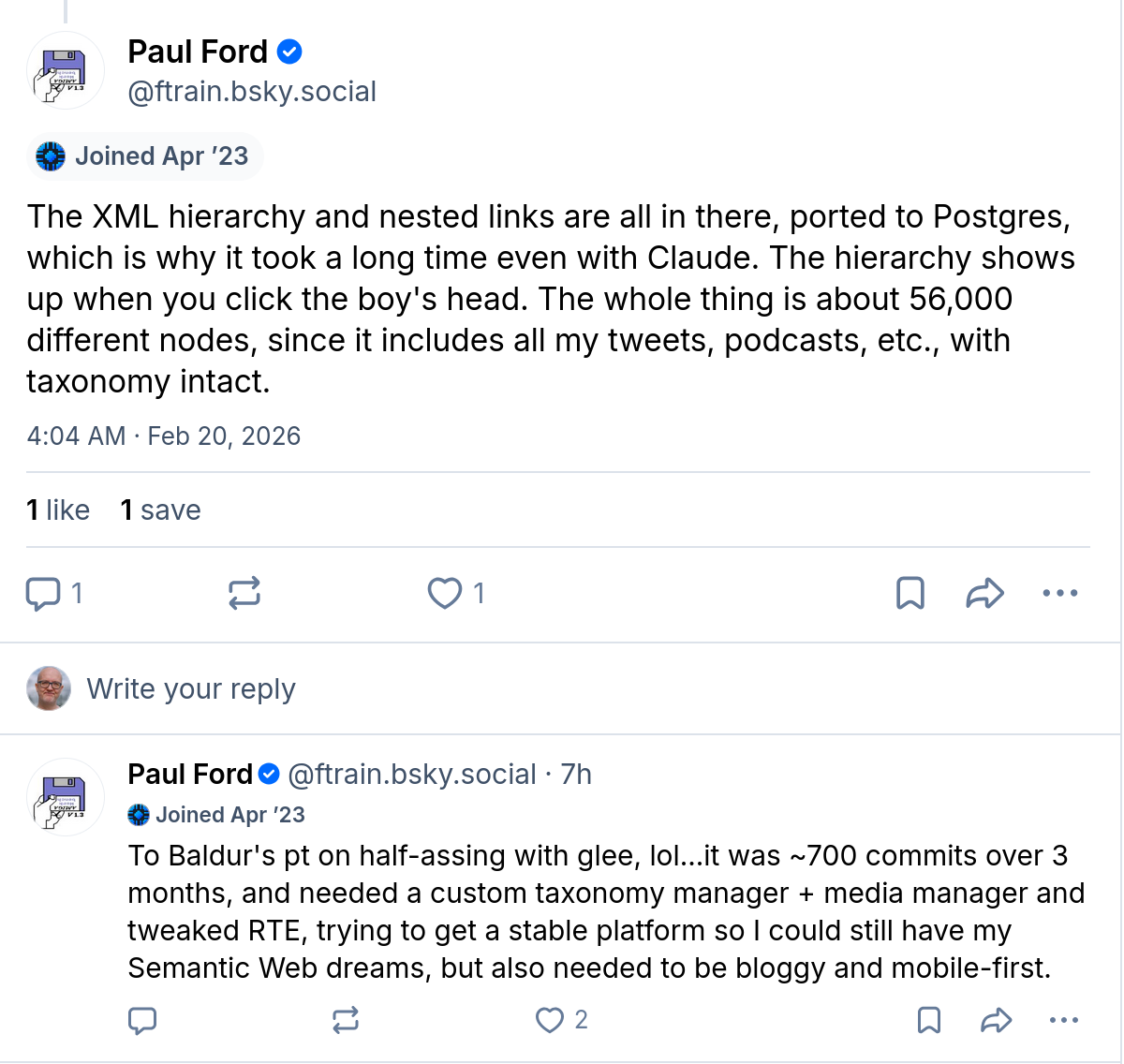The height and width of the screenshot is (1064, 1124).
Task: Open Paul Ford's floppy disk avatar at top
Action: tap(65, 71)
